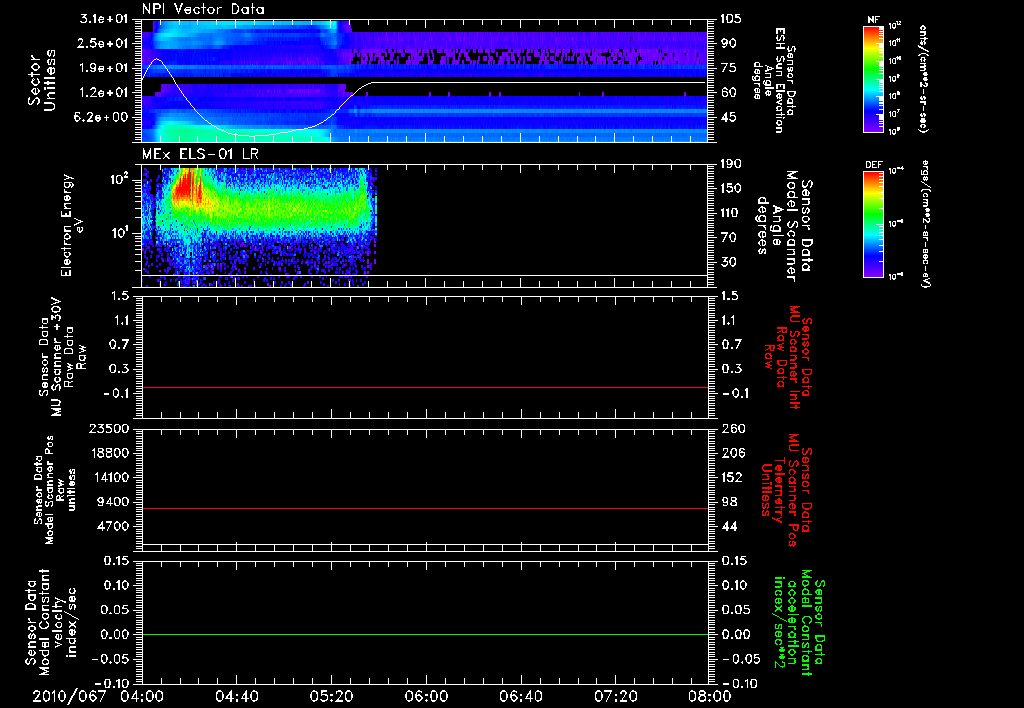The height and width of the screenshot is (708, 1024).
Task: Click the green "Model Constant acceleration" axis title
Action: (x=799, y=623)
